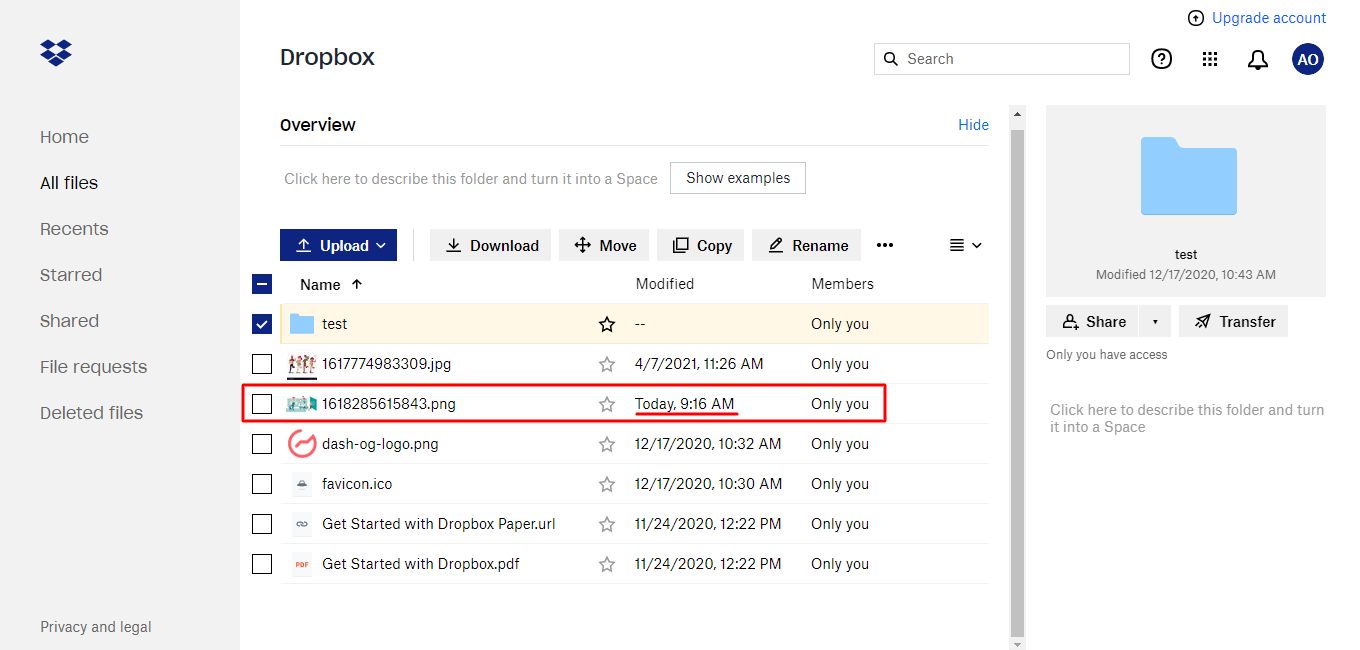Open the more actions ellipsis menu
Viewport: 1360px width, 650px height.
coord(885,245)
